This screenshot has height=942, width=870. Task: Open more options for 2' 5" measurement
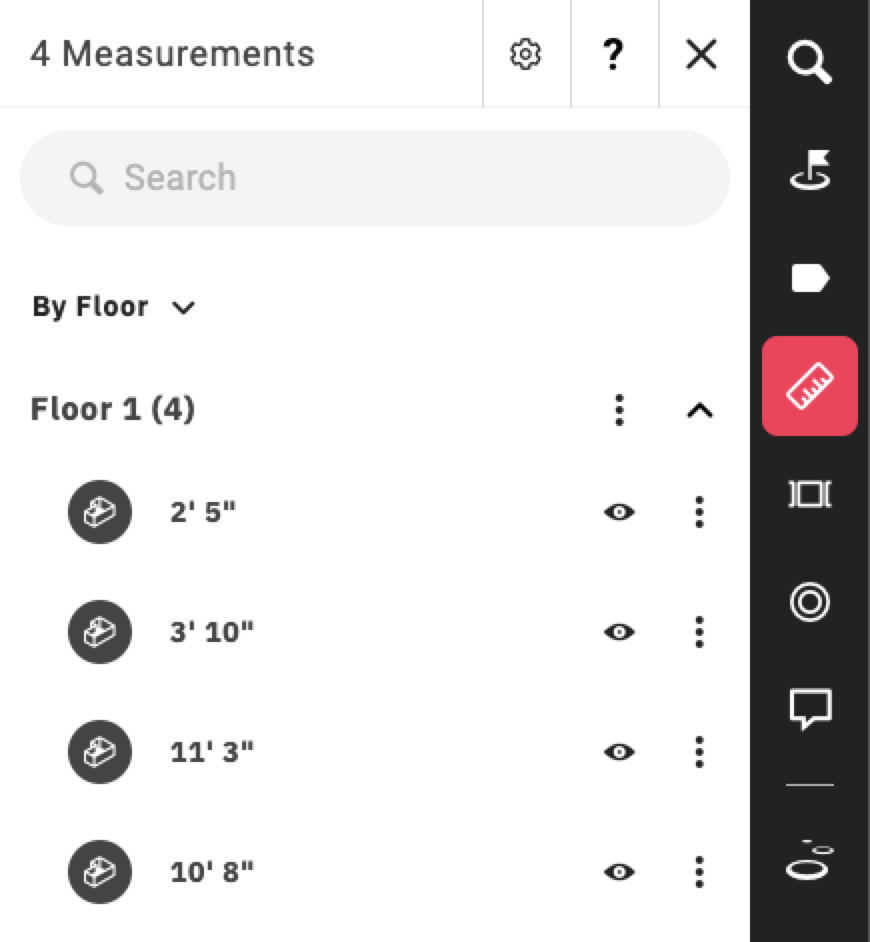(699, 512)
